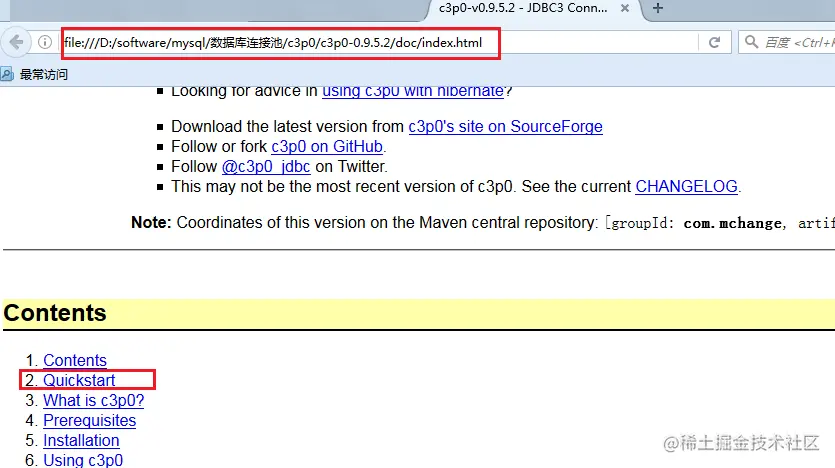The image size is (835, 468).
Task: Open the CHANGELOG link
Action: pyautogui.click(x=686, y=187)
